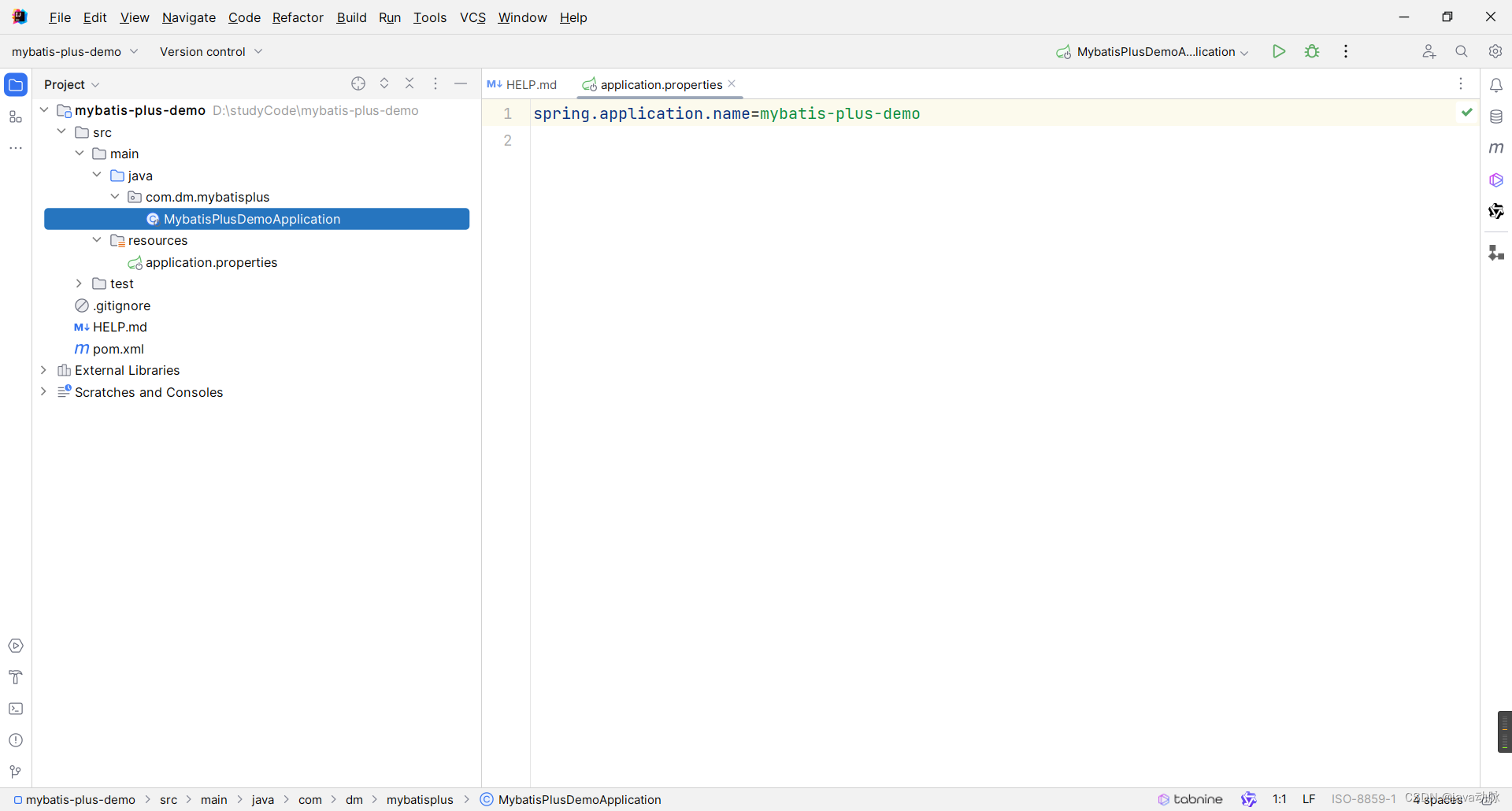
Task: Open the tabnine status bar widget
Action: pos(1190,799)
